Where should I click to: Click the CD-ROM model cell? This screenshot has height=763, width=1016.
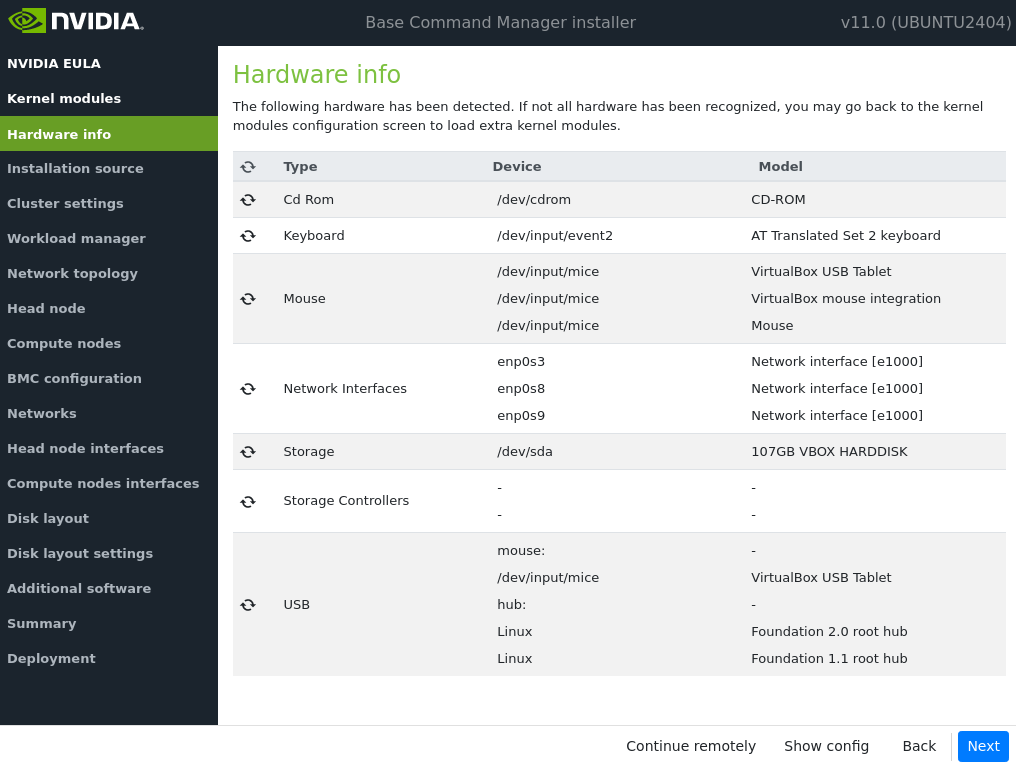point(778,199)
